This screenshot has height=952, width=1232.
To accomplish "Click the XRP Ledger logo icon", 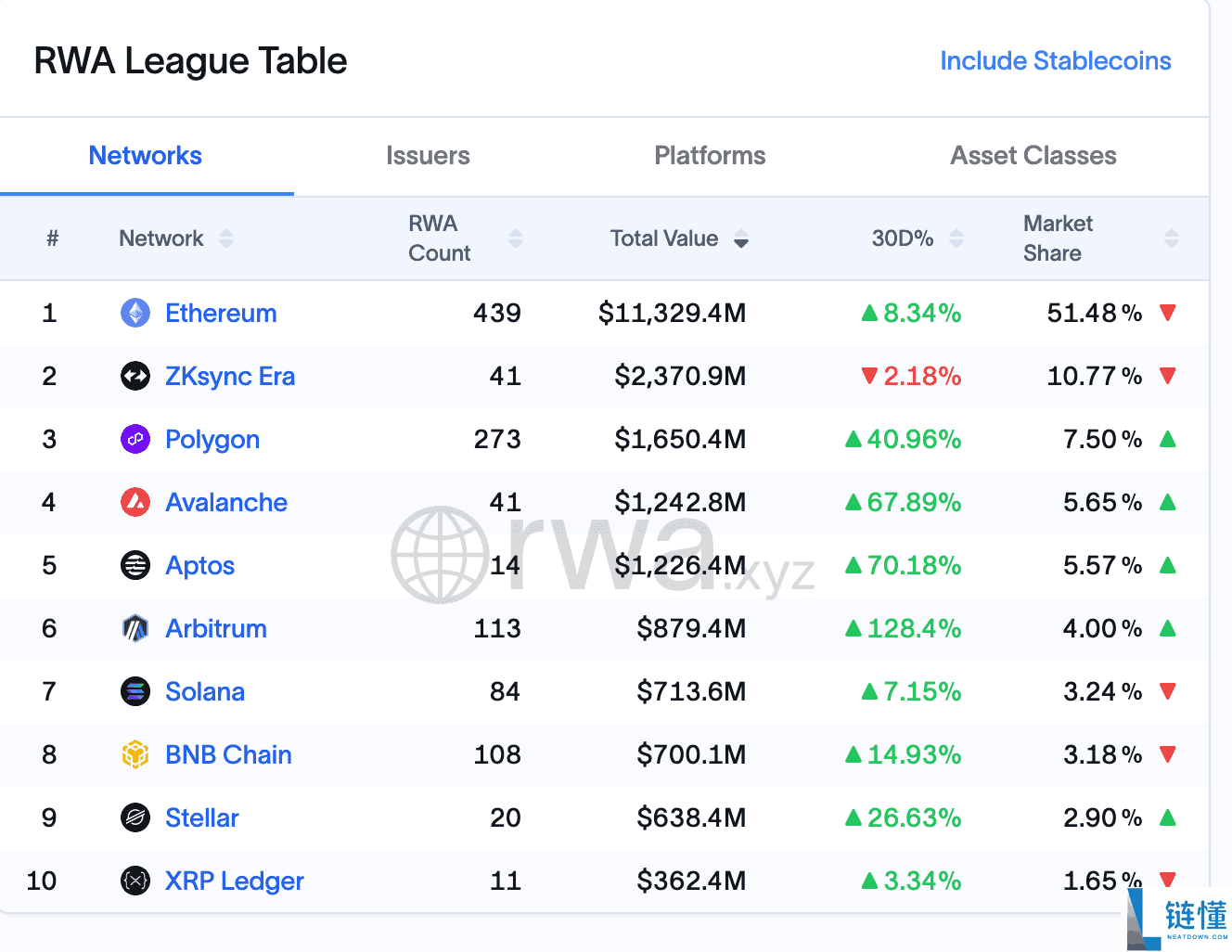I will tap(135, 881).
